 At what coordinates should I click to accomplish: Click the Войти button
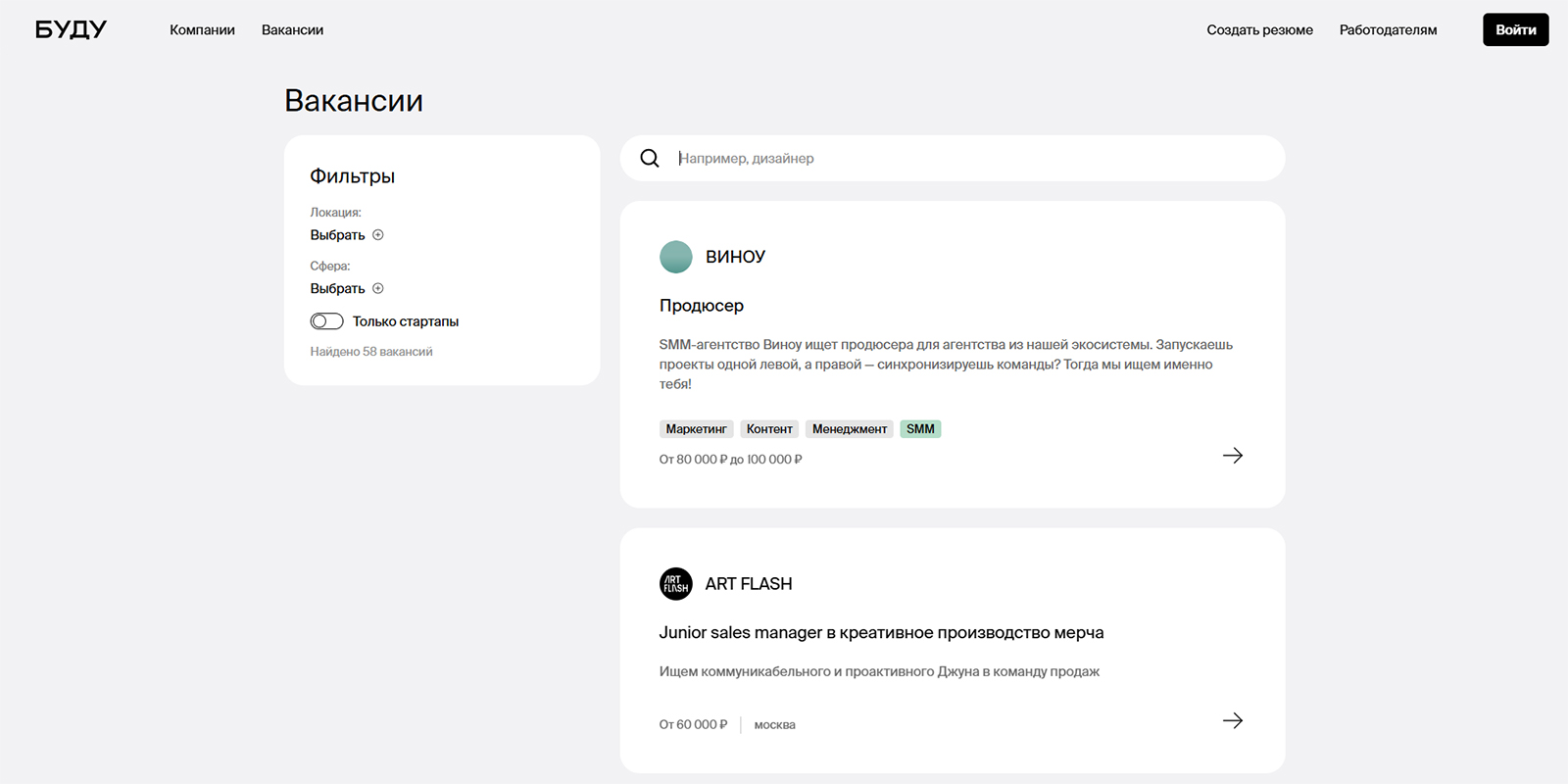click(x=1515, y=29)
